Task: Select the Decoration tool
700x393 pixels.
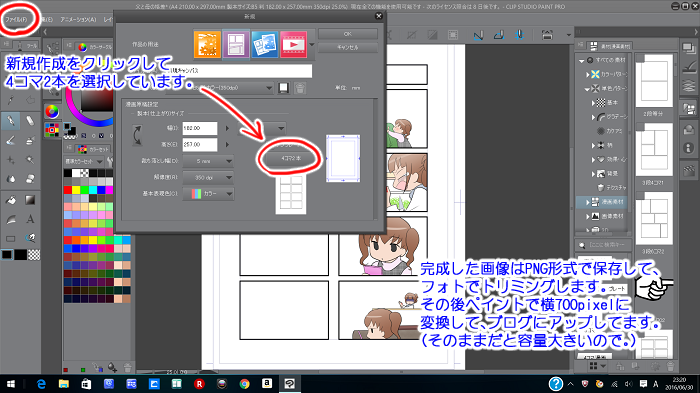Action: 10,159
